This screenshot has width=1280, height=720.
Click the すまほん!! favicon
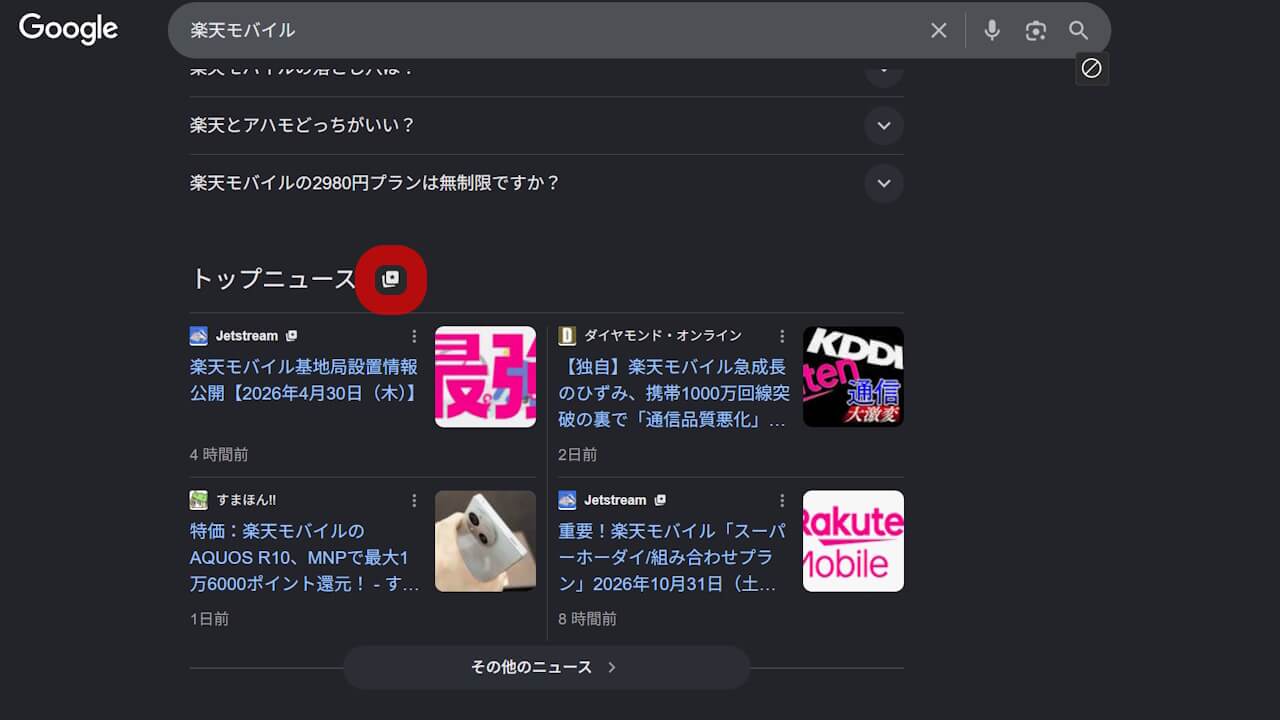coord(199,500)
